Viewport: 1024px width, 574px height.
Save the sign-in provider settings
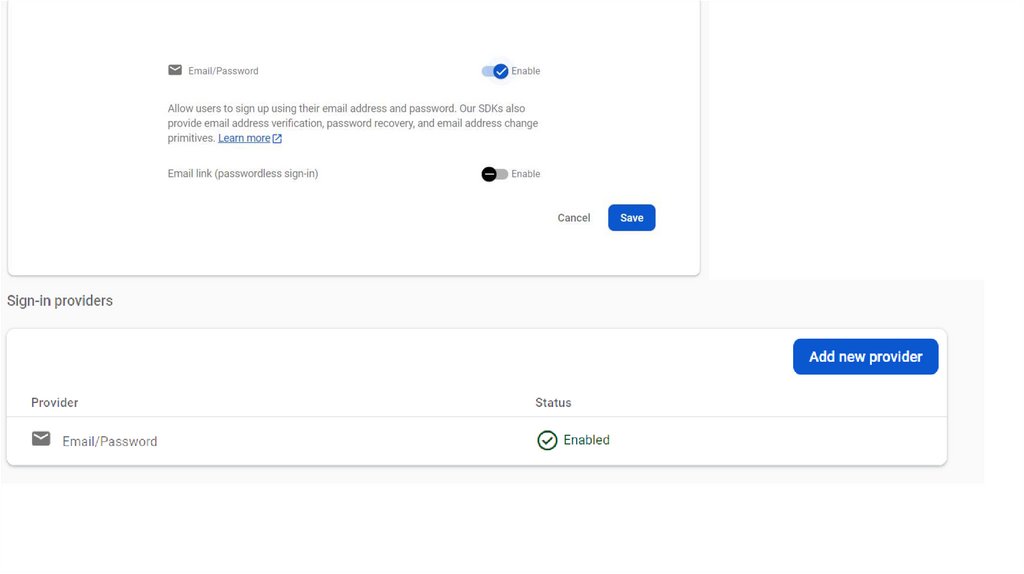(631, 218)
